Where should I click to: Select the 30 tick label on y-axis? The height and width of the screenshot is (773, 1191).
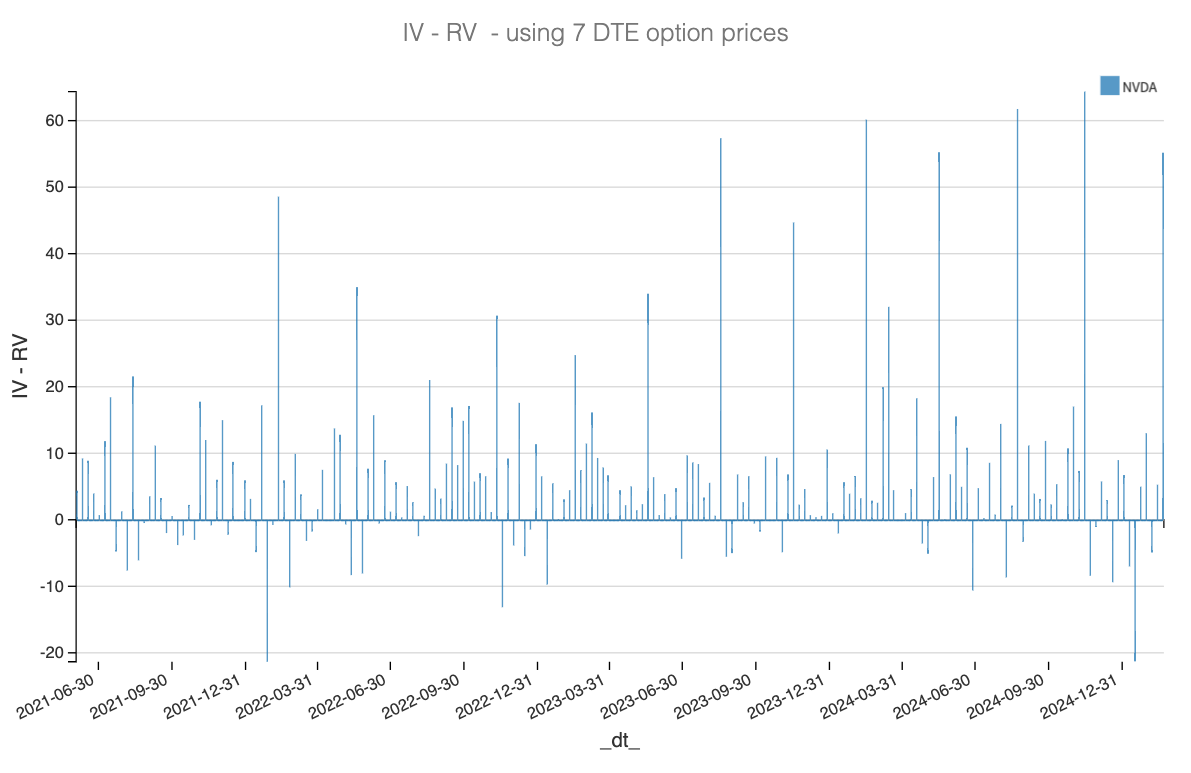pos(52,320)
